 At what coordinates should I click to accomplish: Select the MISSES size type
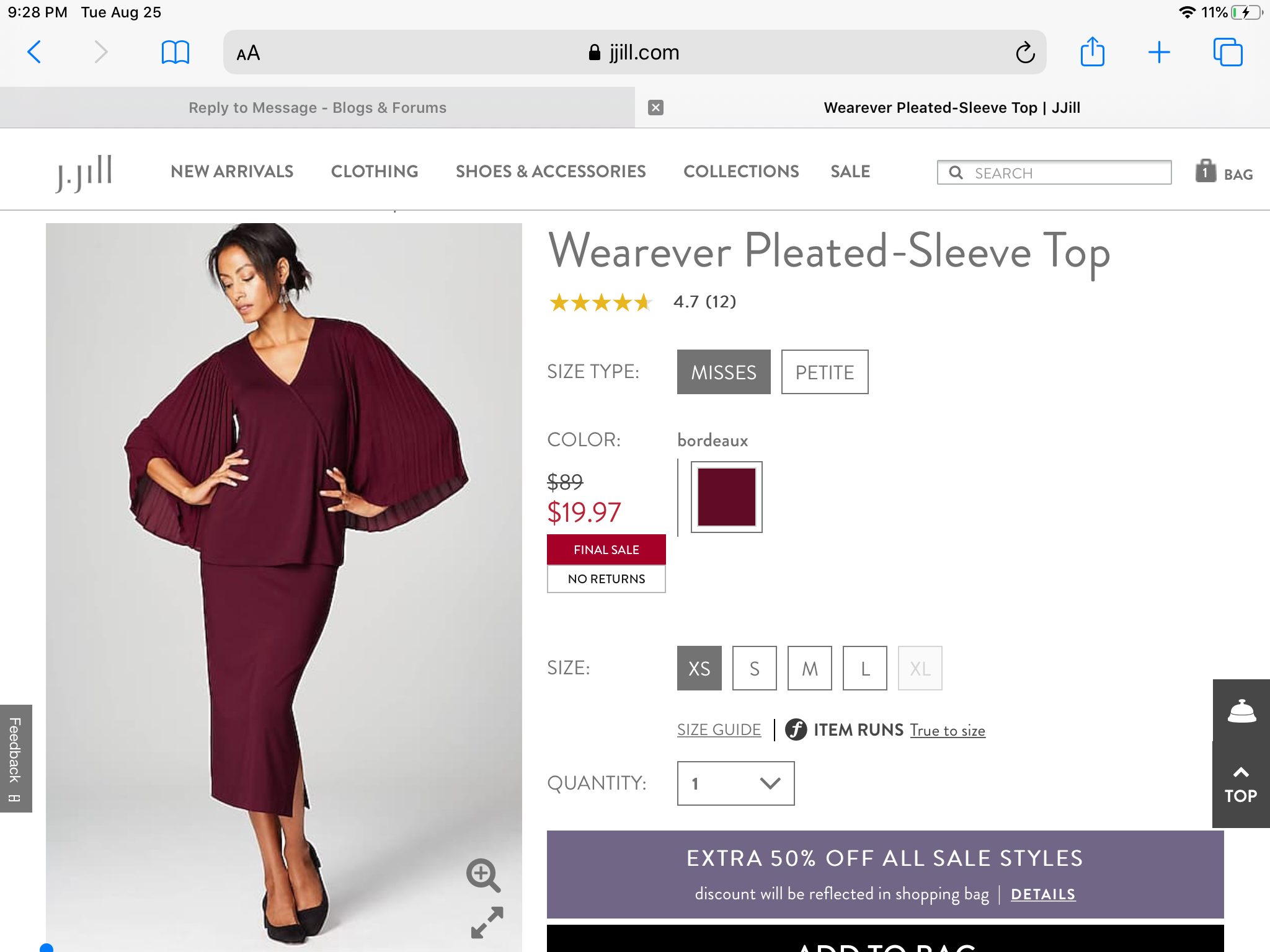click(x=724, y=372)
